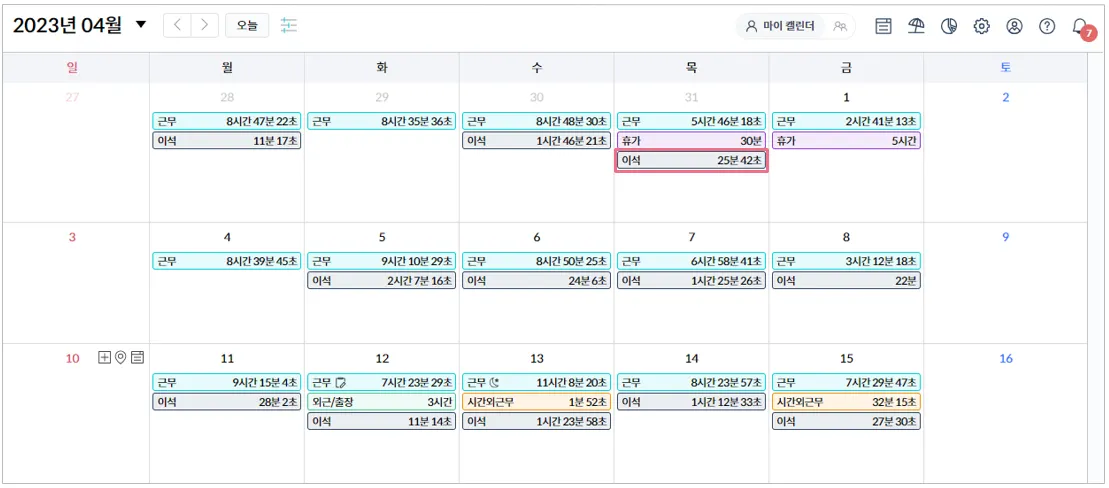Image resolution: width=1109 pixels, height=488 pixels.
Task: Open the 외근/출장 3시간 entry on day 12
Action: pos(382,402)
